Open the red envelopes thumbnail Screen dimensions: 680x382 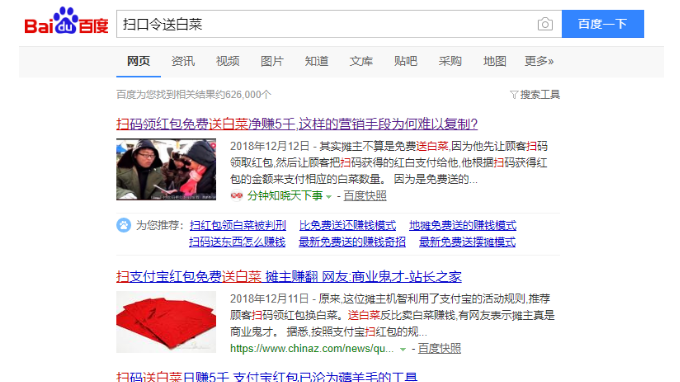tap(166, 322)
